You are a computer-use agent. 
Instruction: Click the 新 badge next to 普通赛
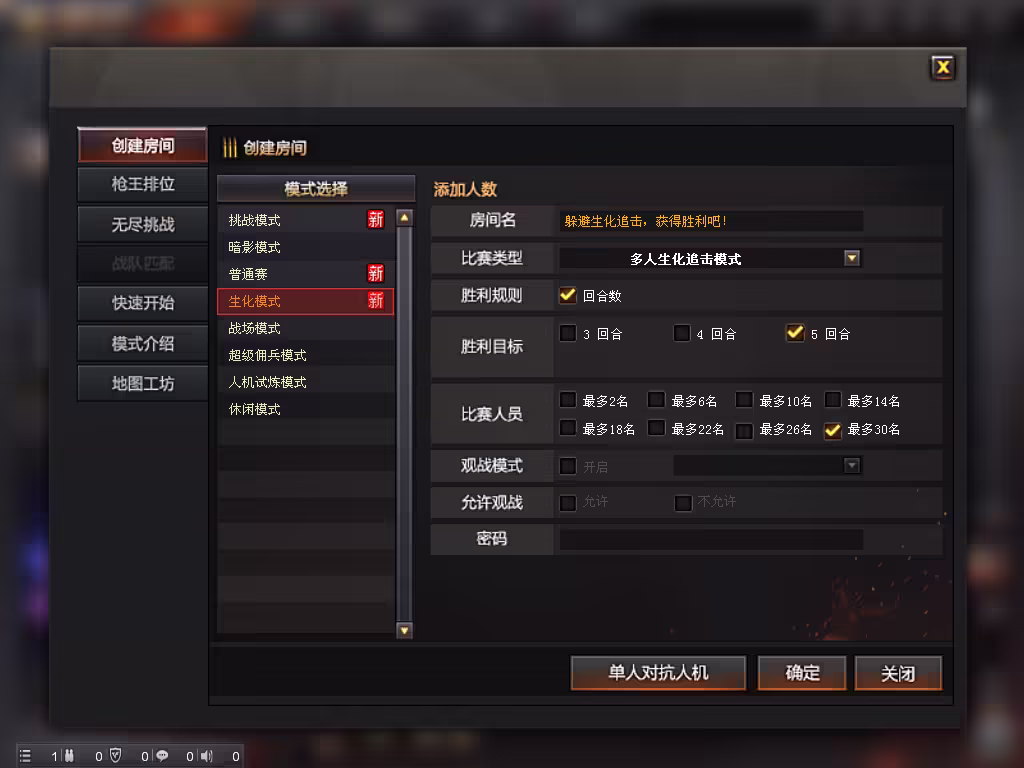coord(376,273)
